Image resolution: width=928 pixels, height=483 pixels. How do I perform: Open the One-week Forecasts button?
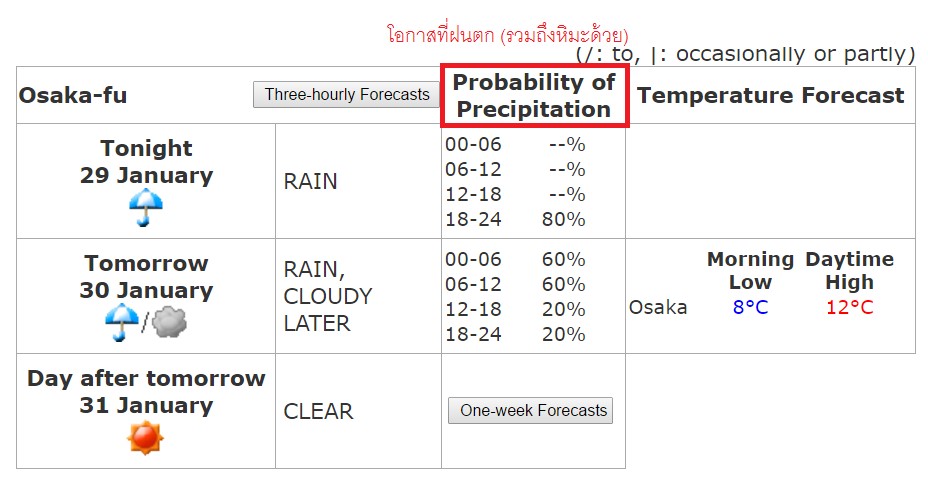(x=530, y=410)
